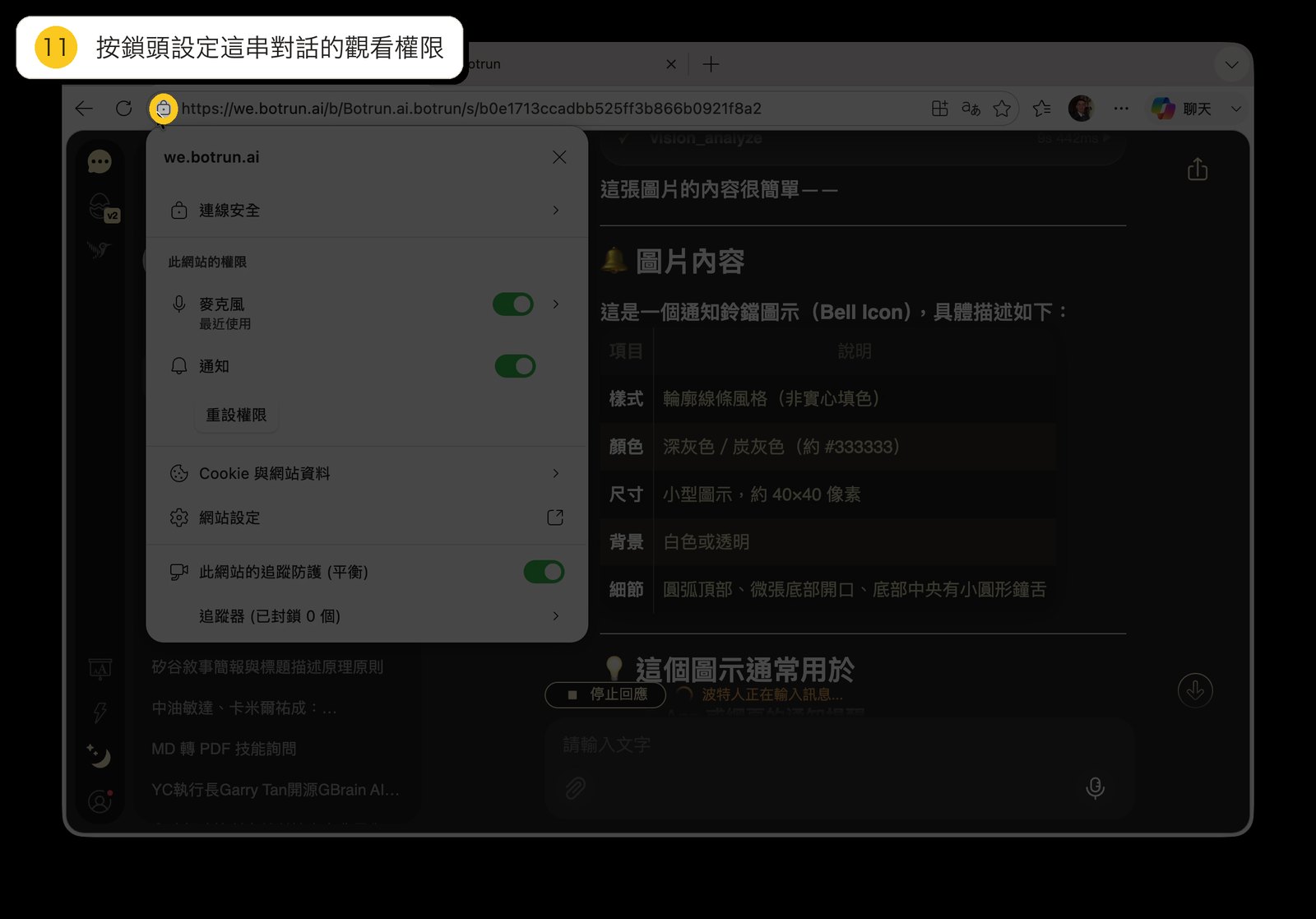Close the current botrun tab

(x=671, y=64)
